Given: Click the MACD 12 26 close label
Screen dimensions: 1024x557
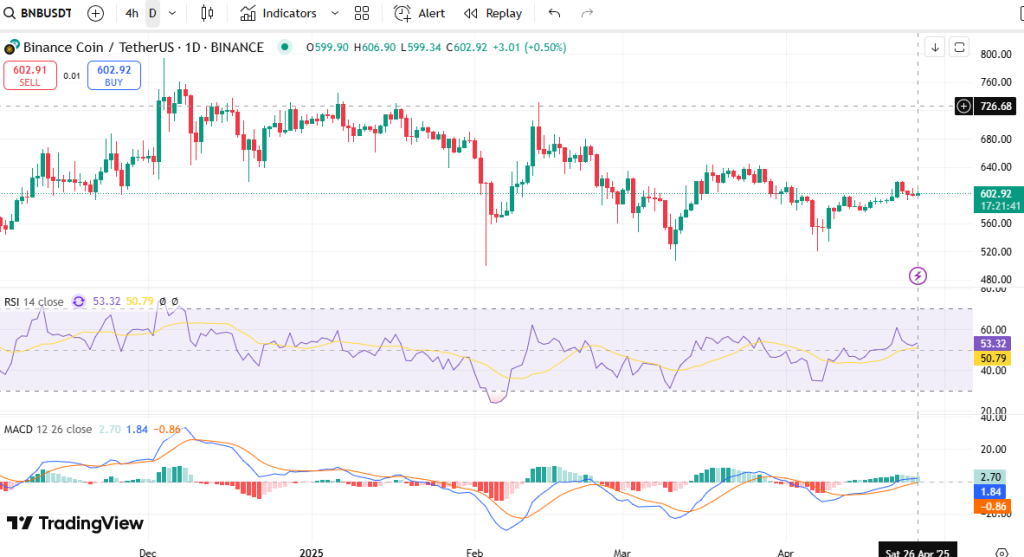Looking at the screenshot, I should coord(48,429).
